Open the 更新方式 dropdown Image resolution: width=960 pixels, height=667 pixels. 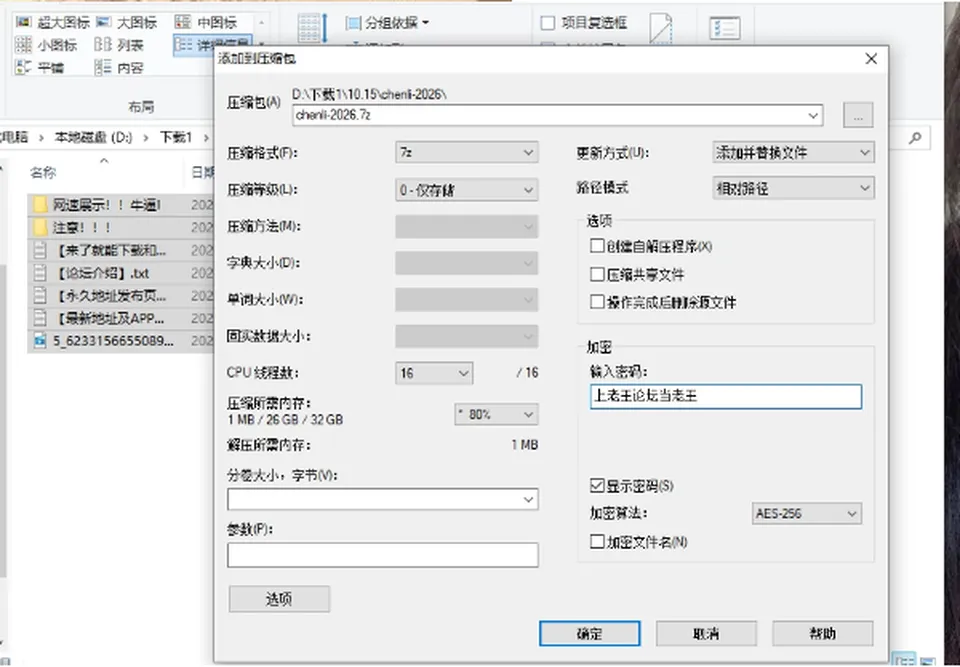(793, 153)
